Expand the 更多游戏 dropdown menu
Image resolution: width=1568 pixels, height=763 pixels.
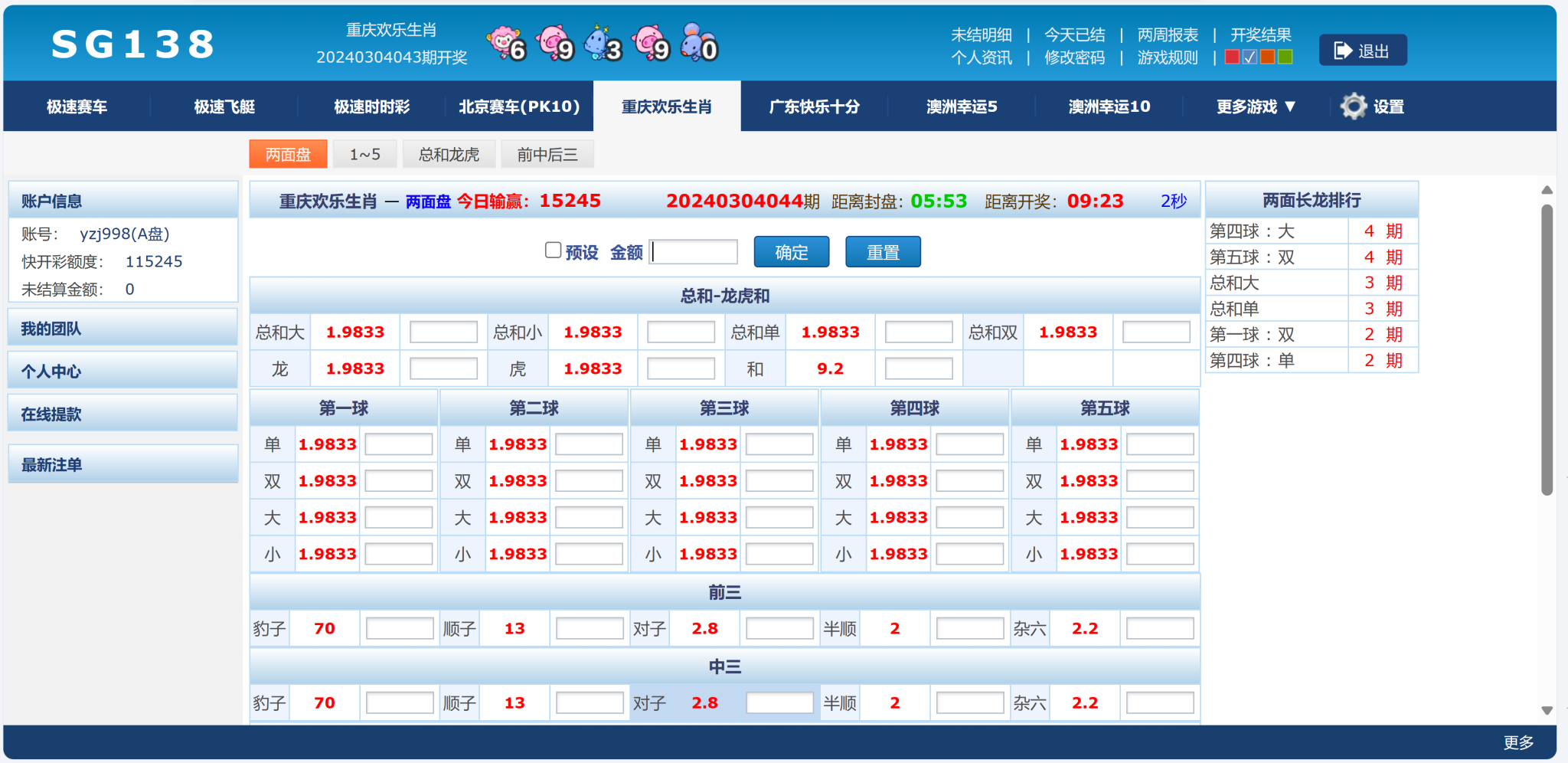pos(1256,106)
